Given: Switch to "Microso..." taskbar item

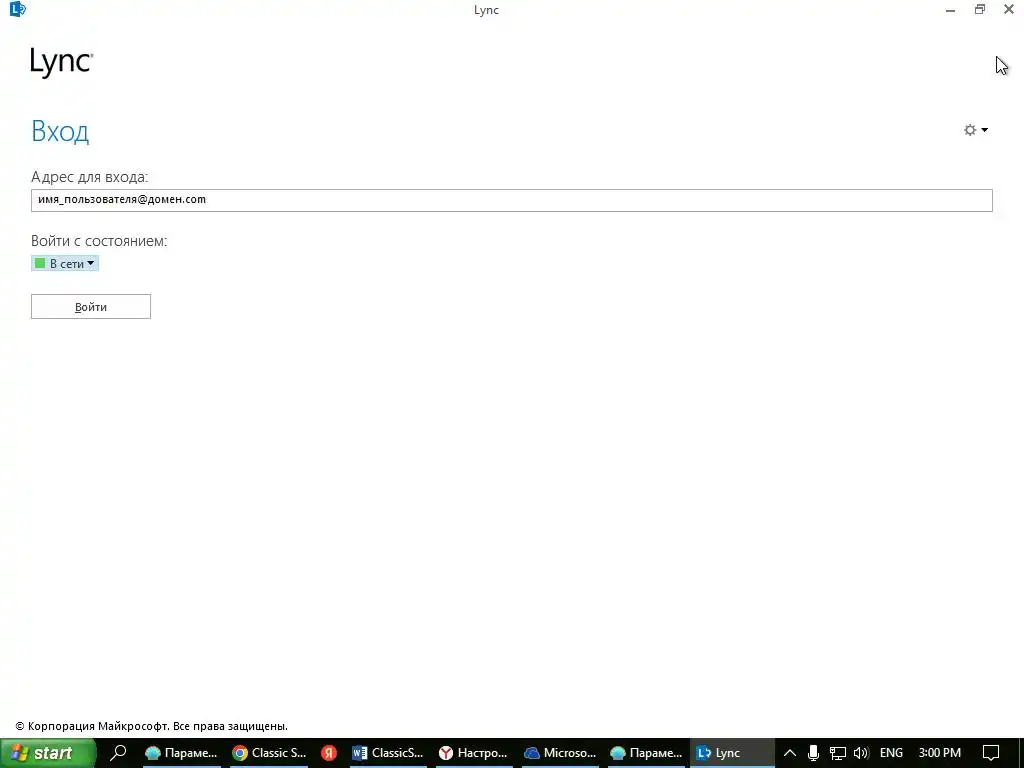Looking at the screenshot, I should (x=560, y=753).
